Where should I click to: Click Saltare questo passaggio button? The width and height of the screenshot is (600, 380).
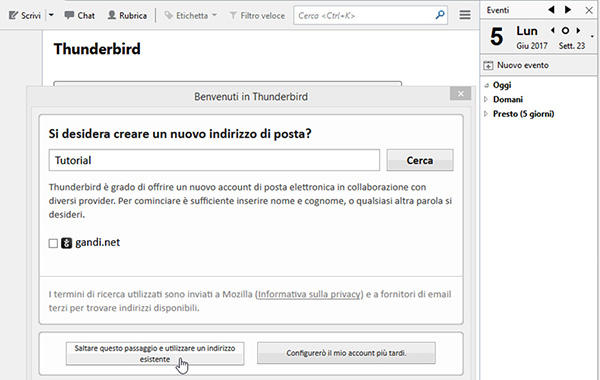pos(155,354)
